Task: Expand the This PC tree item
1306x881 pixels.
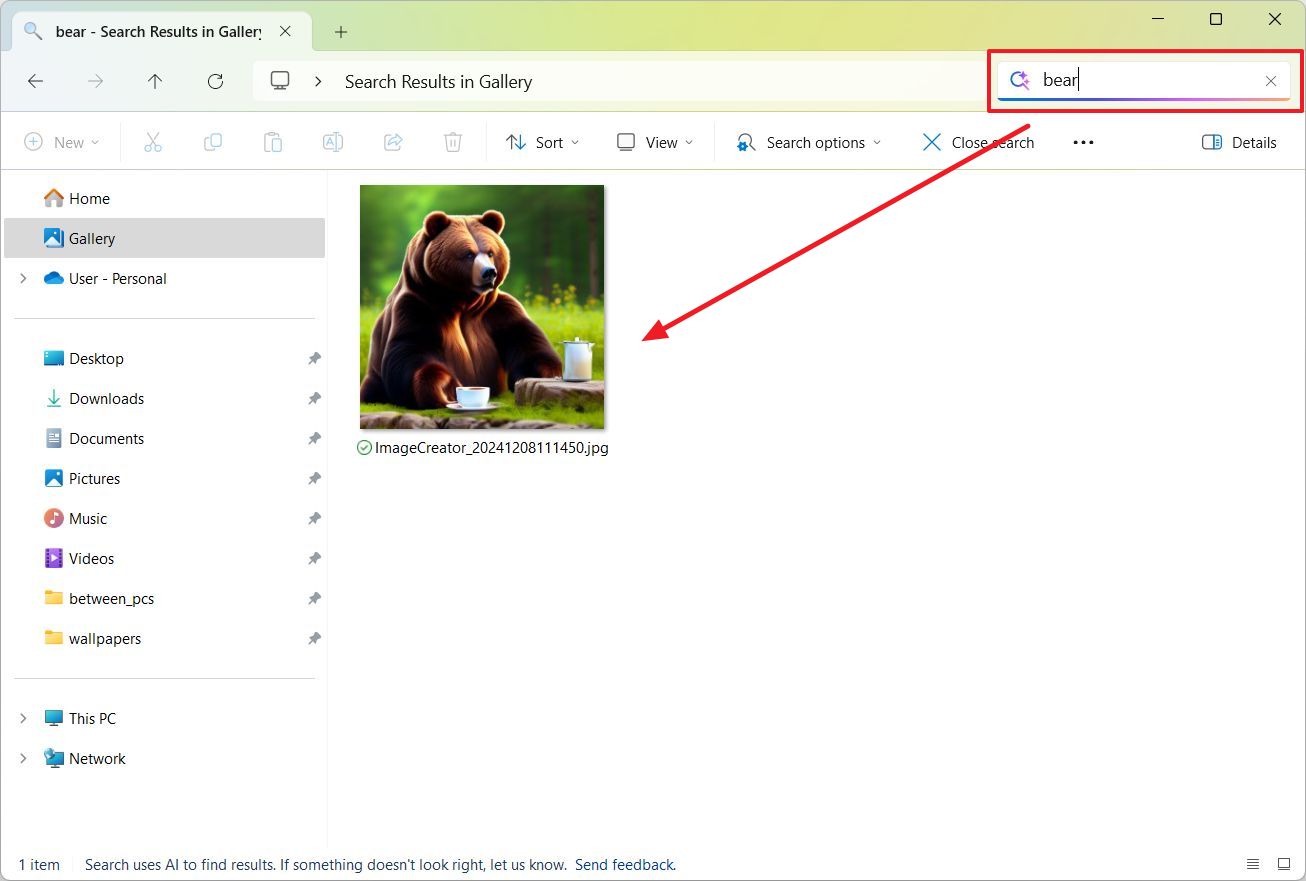Action: [22, 718]
